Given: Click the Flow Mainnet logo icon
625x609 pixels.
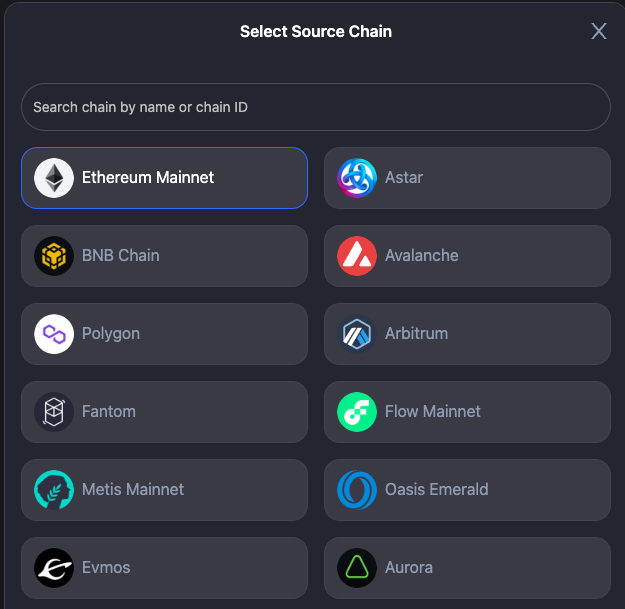Looking at the screenshot, I should [x=357, y=412].
